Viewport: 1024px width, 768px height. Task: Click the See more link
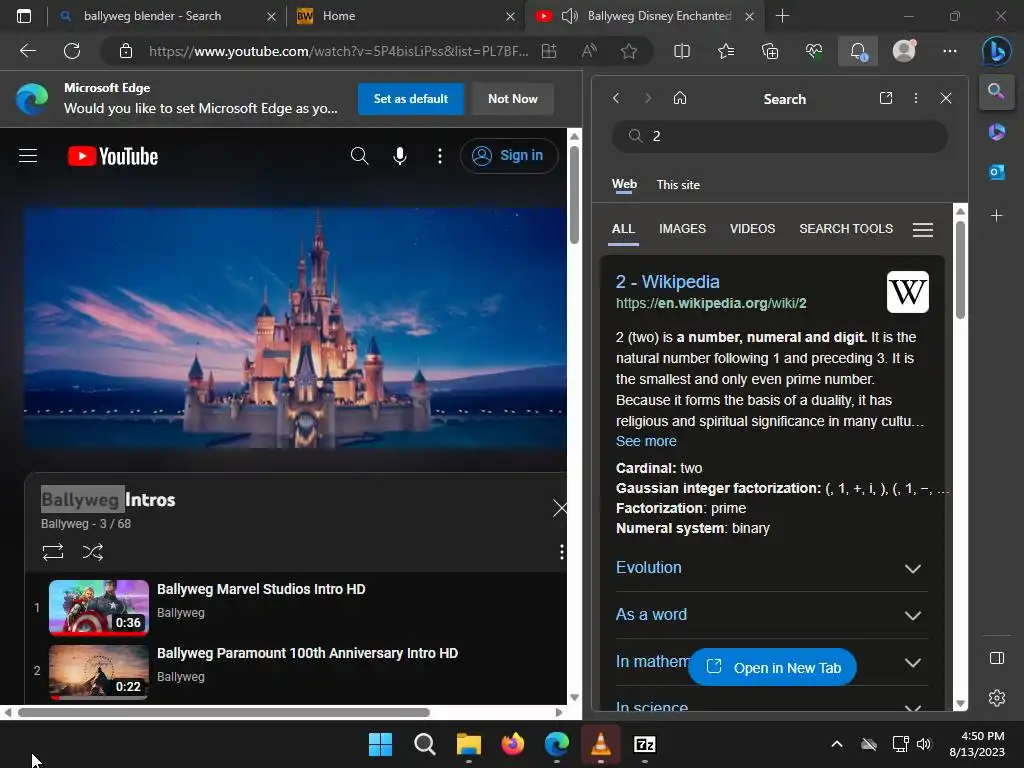coord(646,441)
